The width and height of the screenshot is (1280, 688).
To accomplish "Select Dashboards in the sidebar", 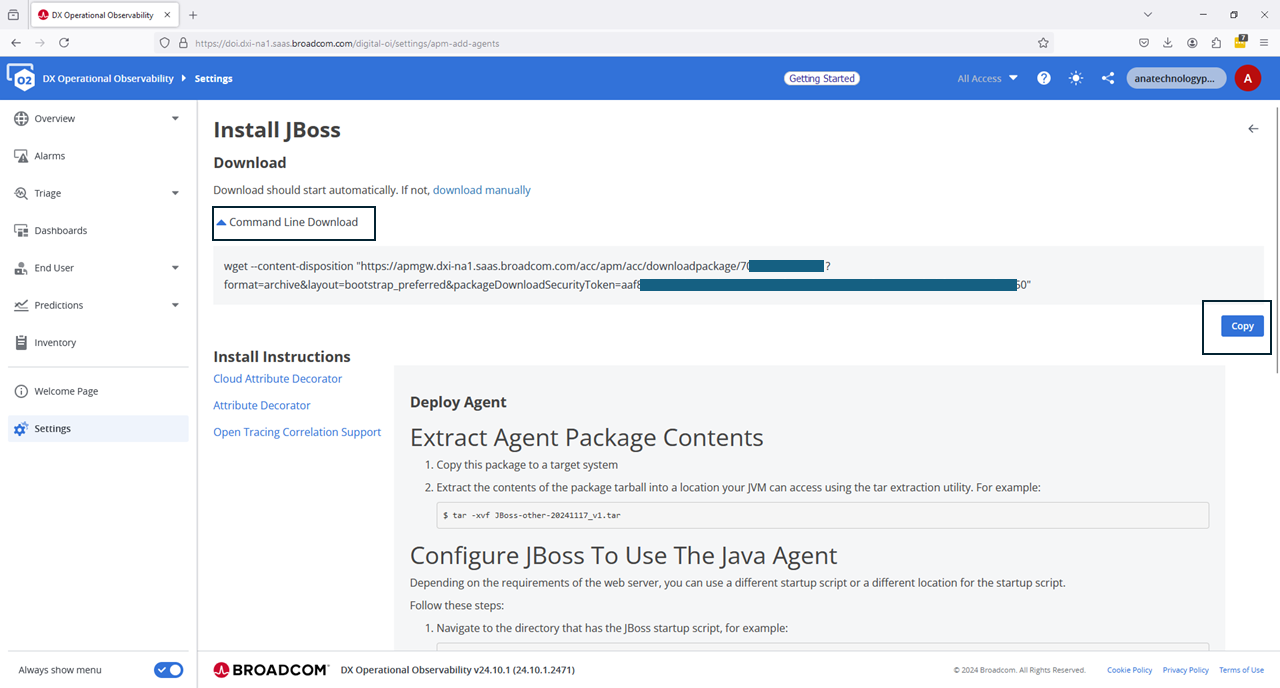I will tap(60, 231).
